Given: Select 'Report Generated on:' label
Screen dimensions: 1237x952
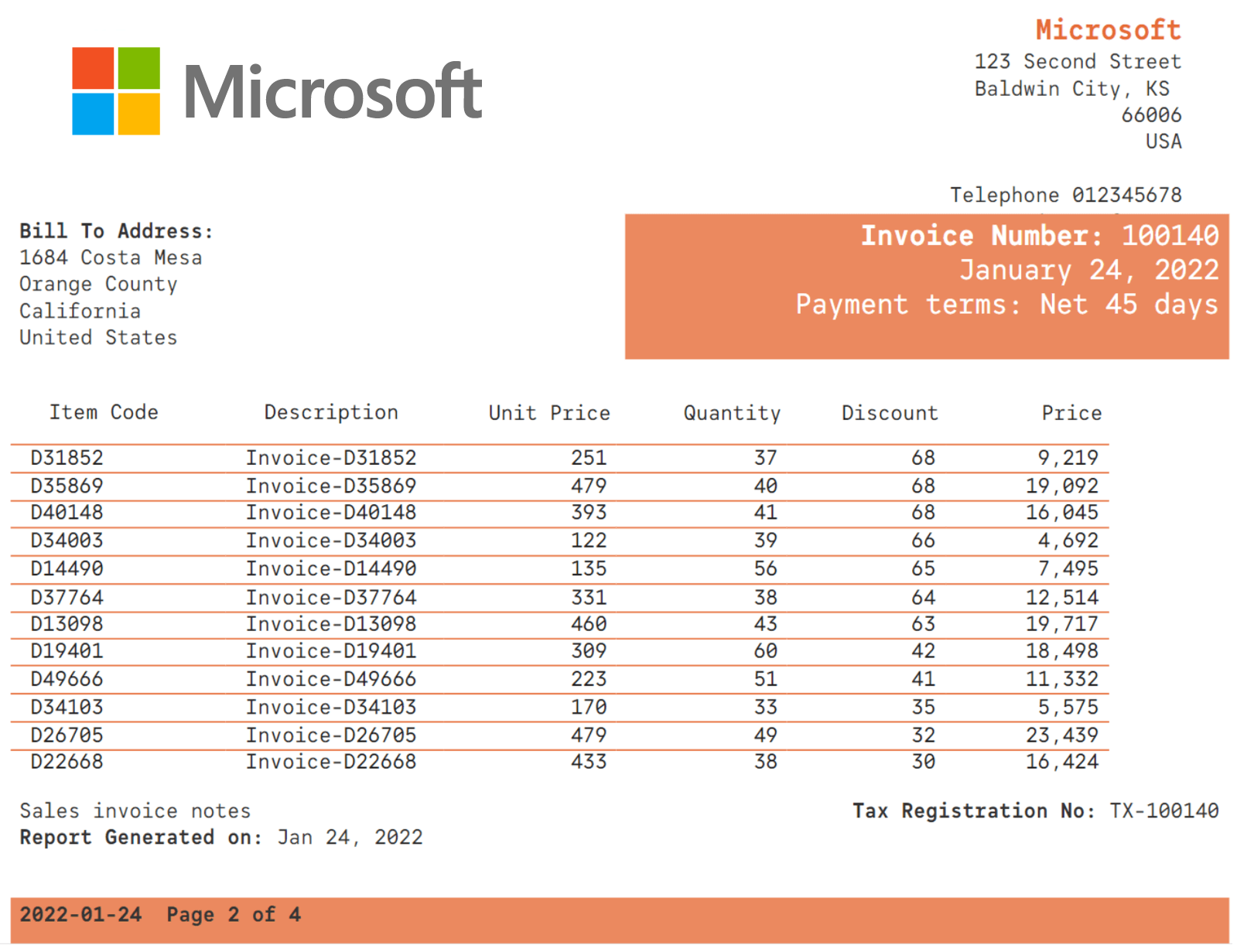Looking at the screenshot, I should [141, 838].
